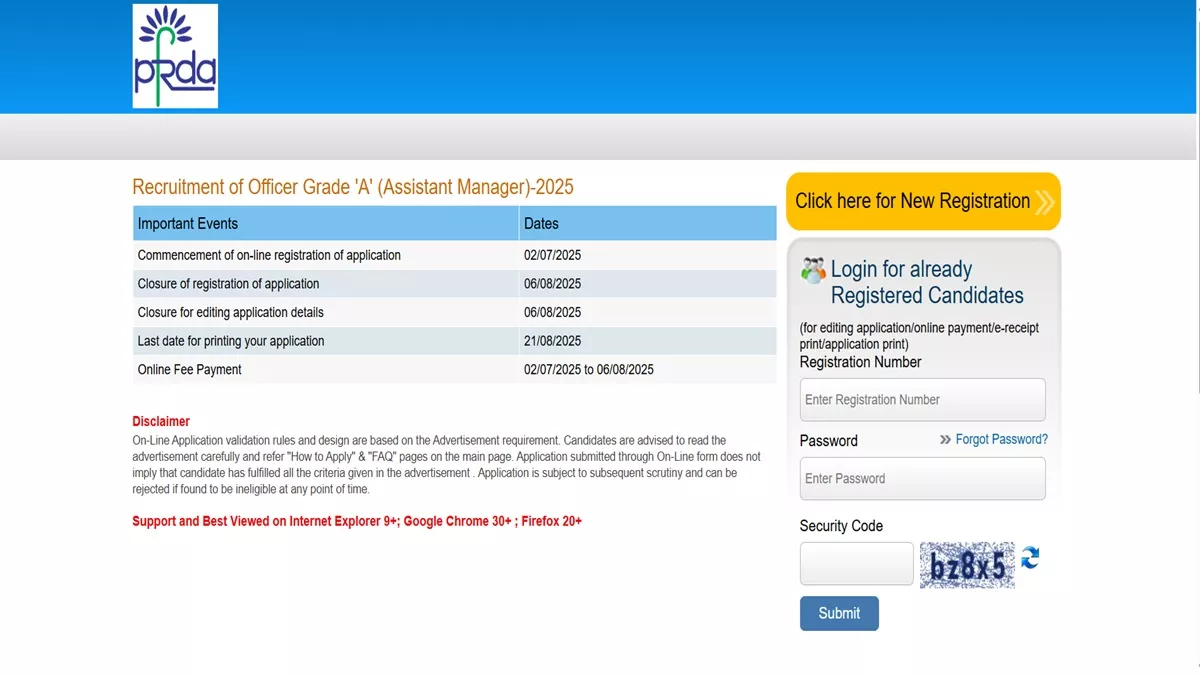Click the Login for already Registered Candidates title
This screenshot has width=1200, height=675.
927,282
